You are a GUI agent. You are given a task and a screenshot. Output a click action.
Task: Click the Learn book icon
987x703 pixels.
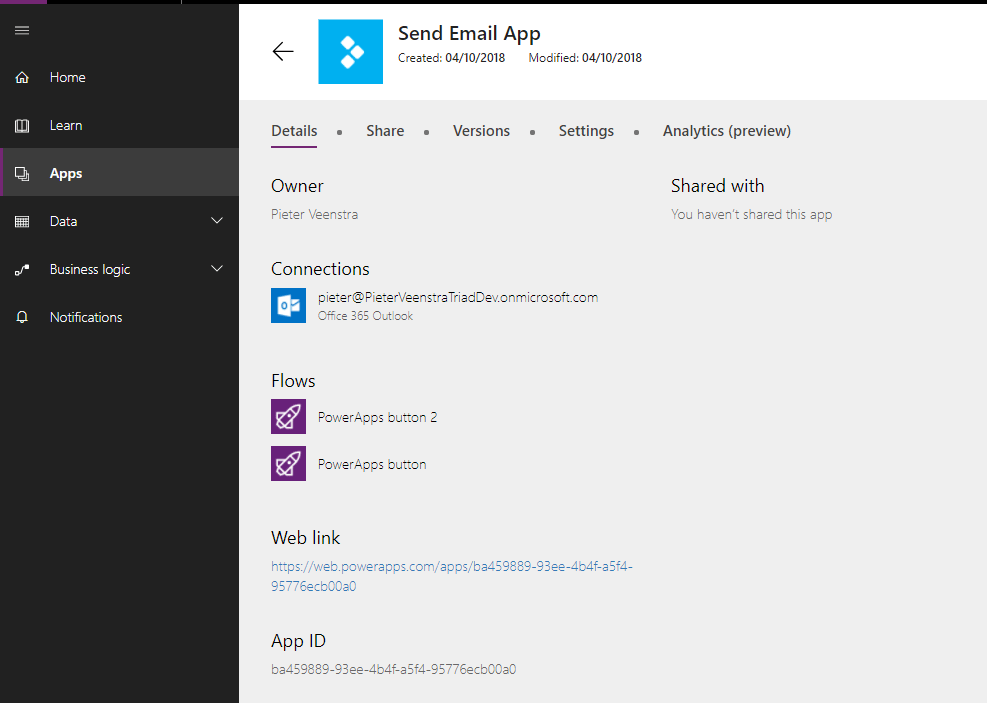pos(22,125)
